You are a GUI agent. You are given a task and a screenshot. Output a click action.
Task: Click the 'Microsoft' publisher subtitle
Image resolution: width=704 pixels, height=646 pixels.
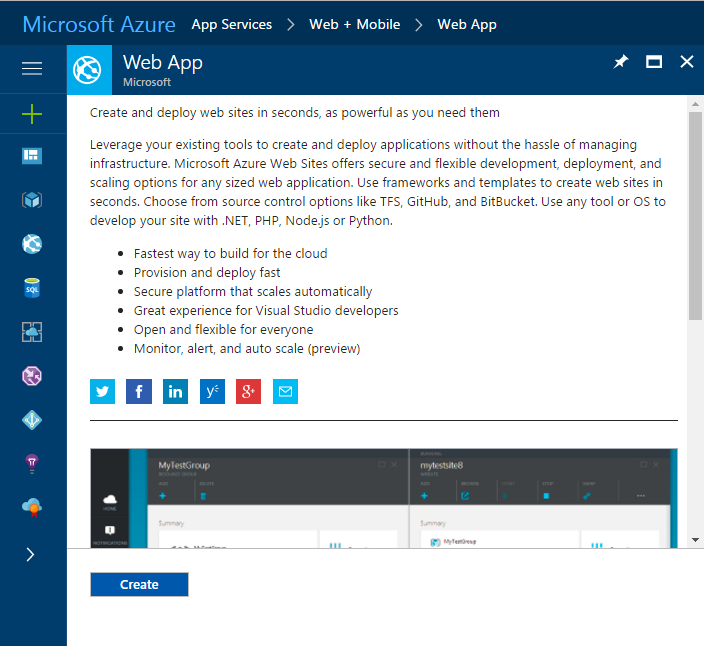tap(147, 82)
